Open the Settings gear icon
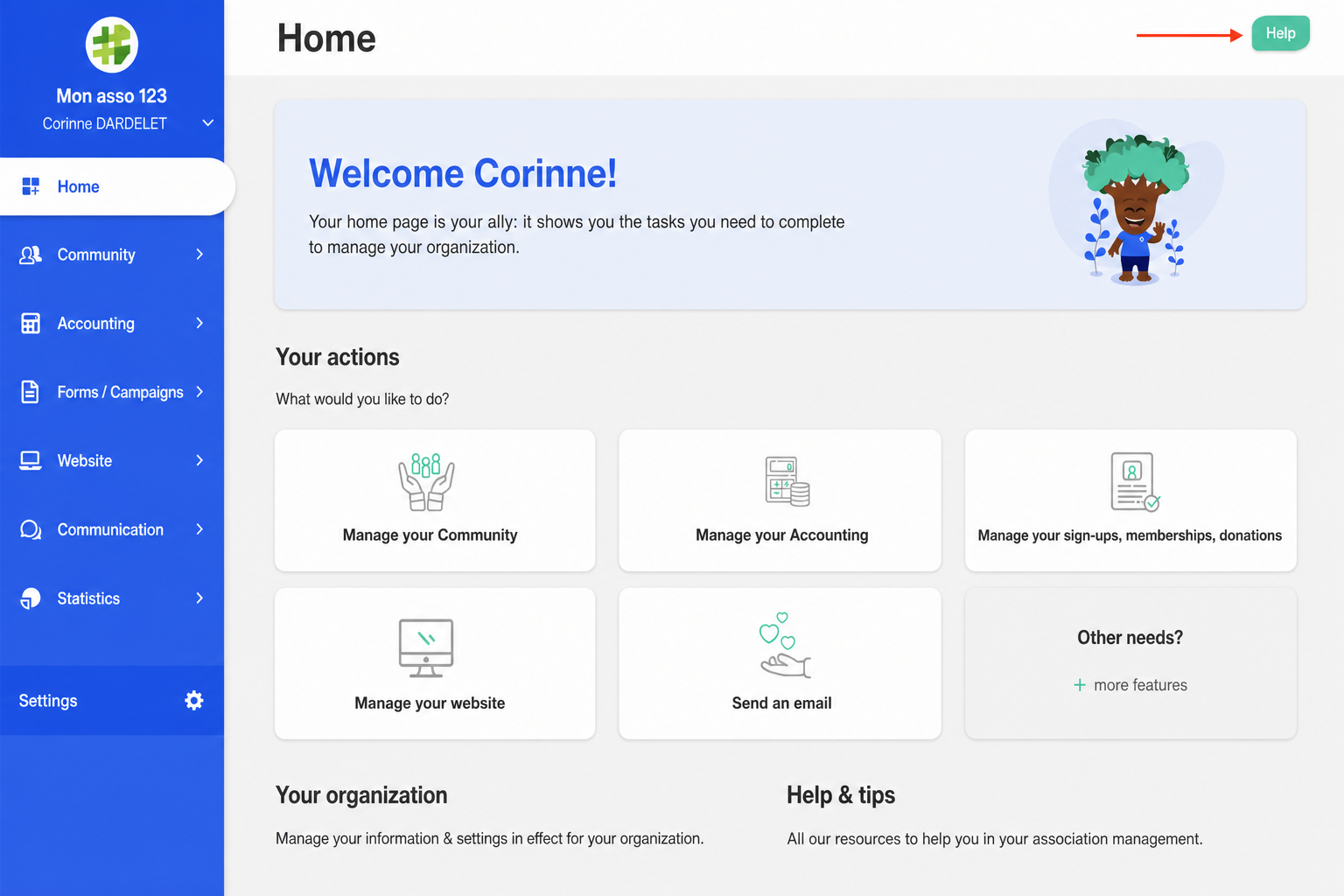 (x=194, y=700)
